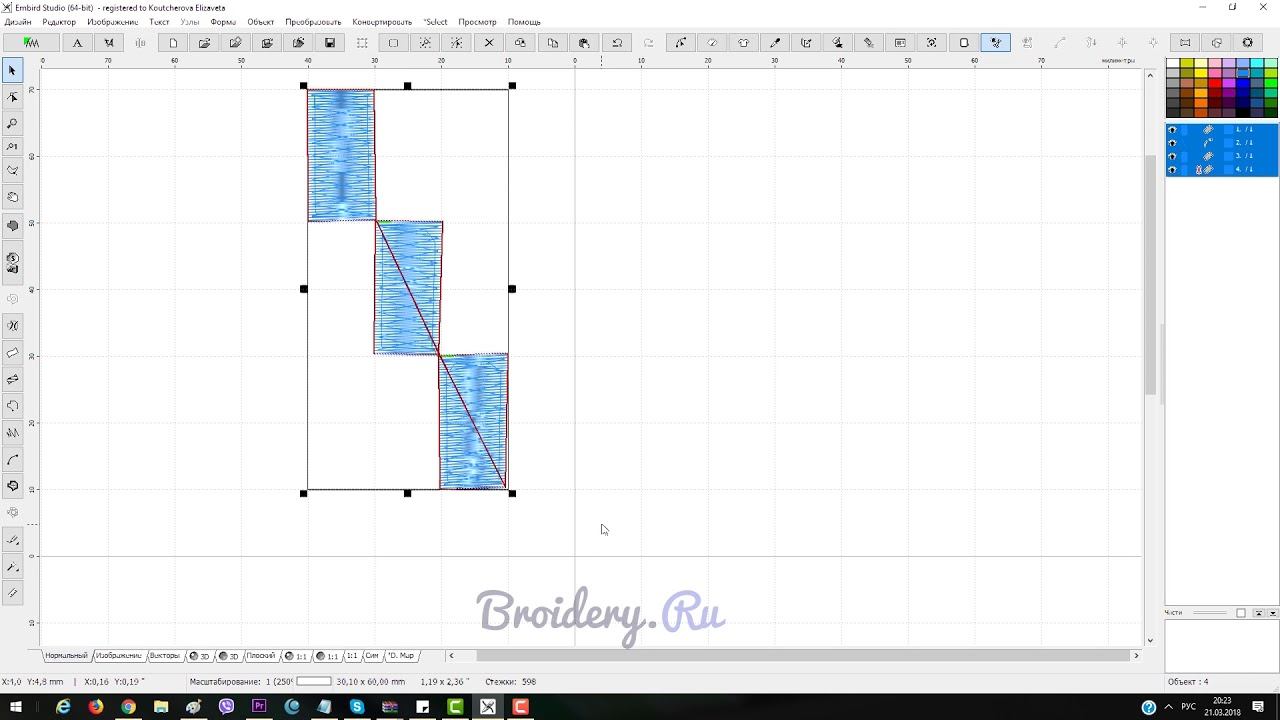Switch to the Плоский view tab
Screen dimensions: 1280x720
(x=260, y=656)
